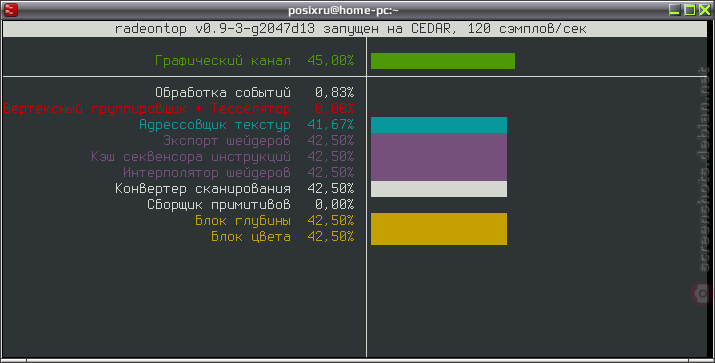Click the 45,00% graphics pipe value
This screenshot has height=363, width=715.
(331, 61)
